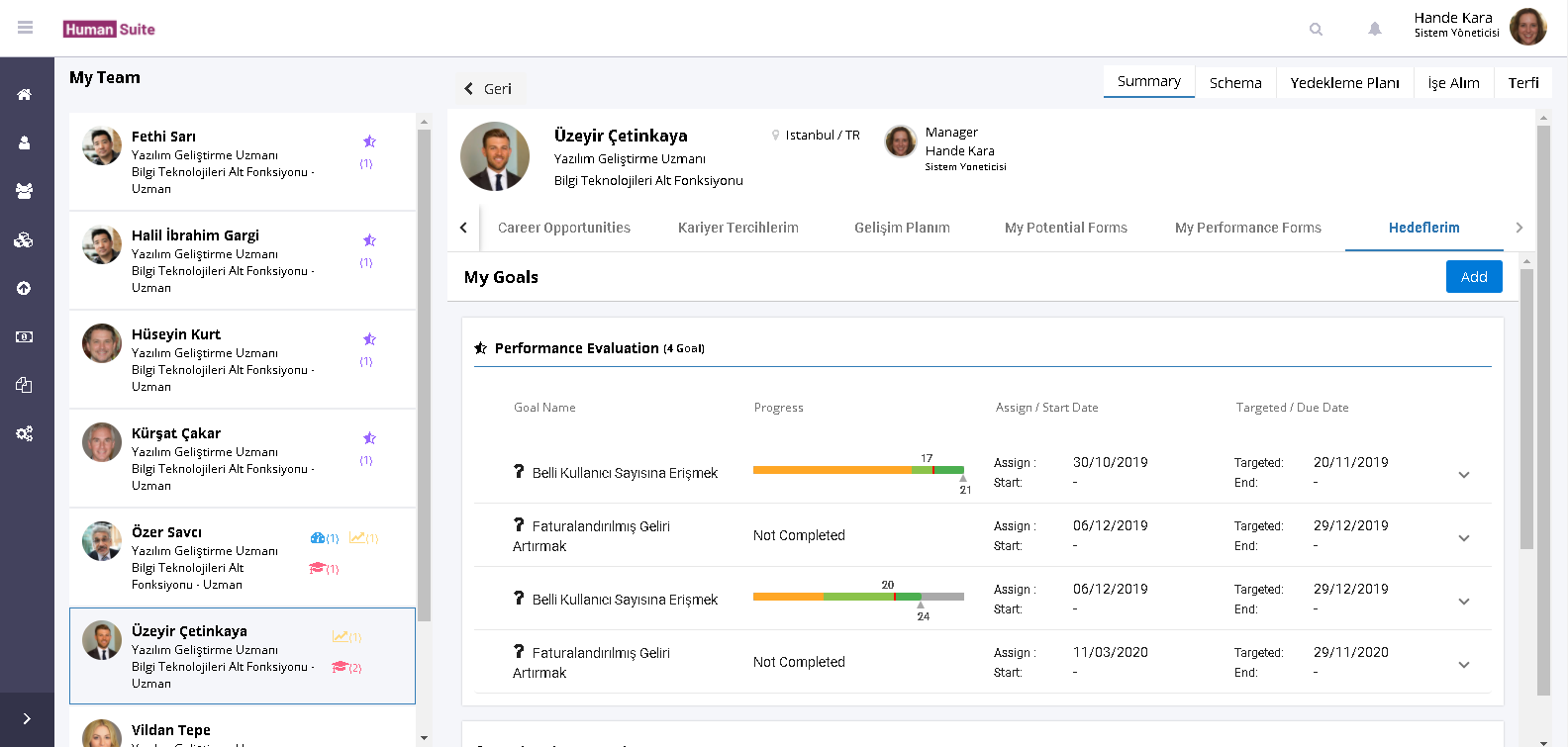This screenshot has height=747, width=1568.
Task: Click the money/payroll sidebar icon
Action: click(x=25, y=337)
